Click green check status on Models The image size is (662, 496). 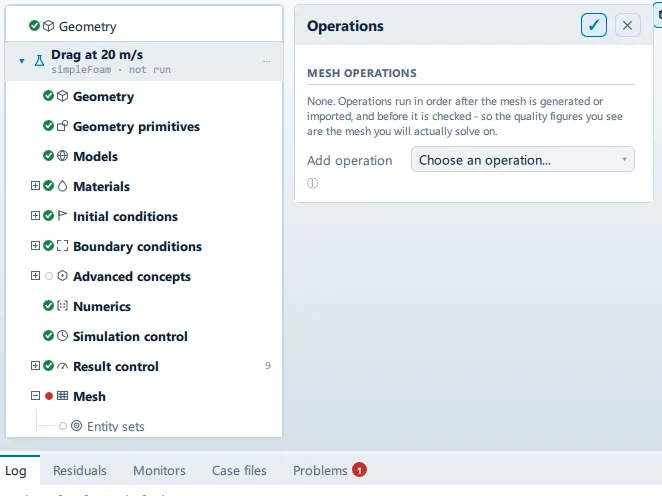coord(49,156)
